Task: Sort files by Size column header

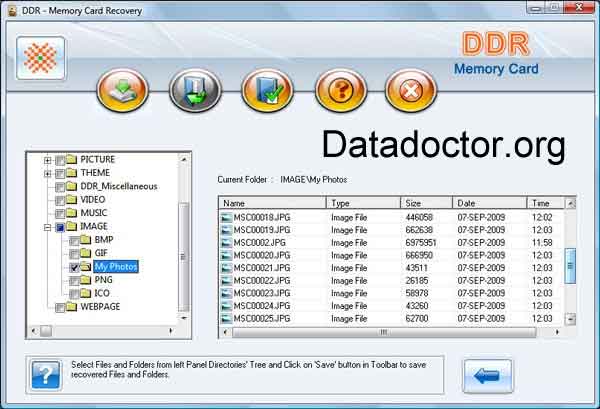Action: point(427,203)
